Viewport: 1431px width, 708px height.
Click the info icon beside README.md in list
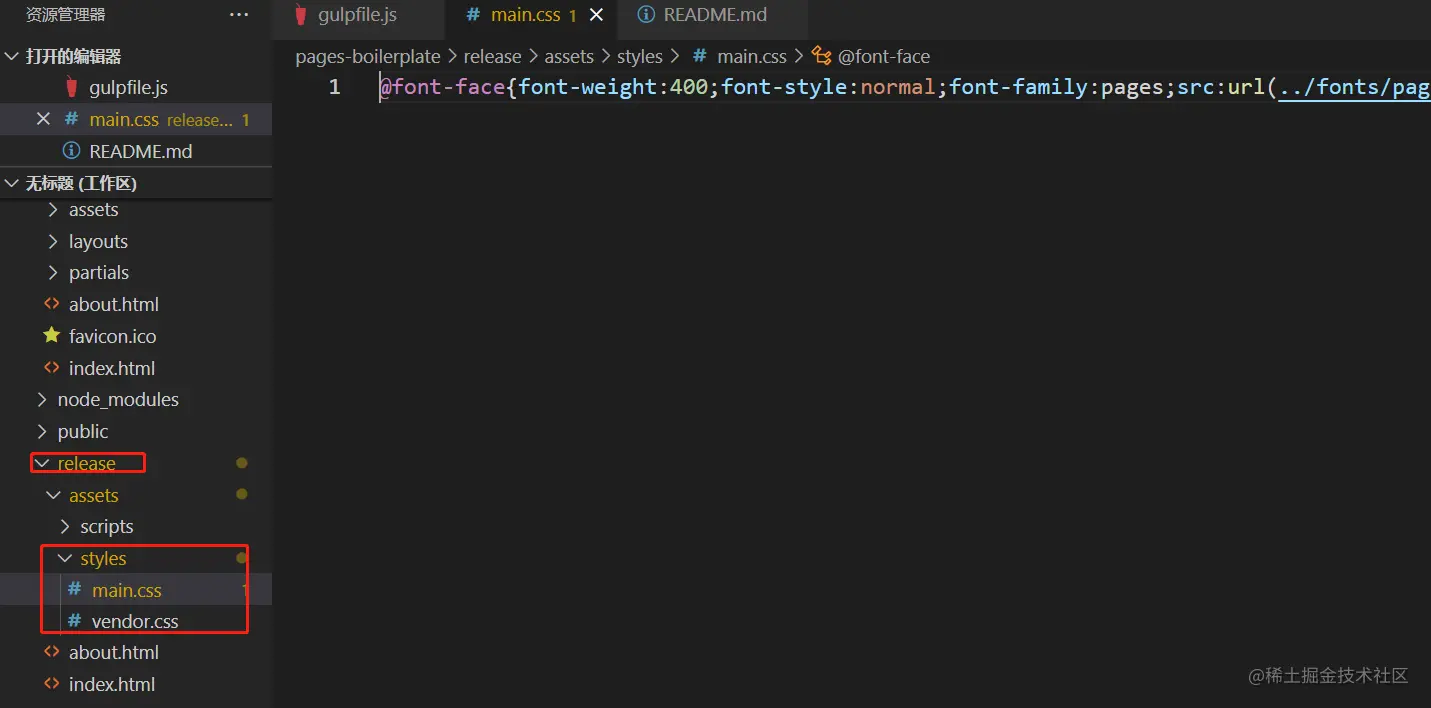(71, 151)
